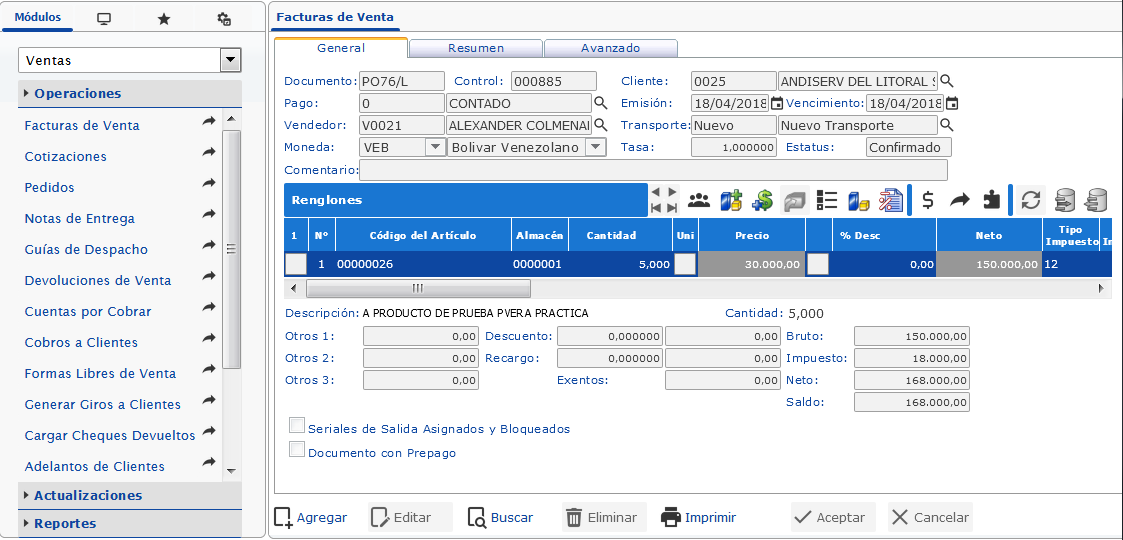Switch to the Resumen tab
1123x540 pixels.
(x=476, y=48)
